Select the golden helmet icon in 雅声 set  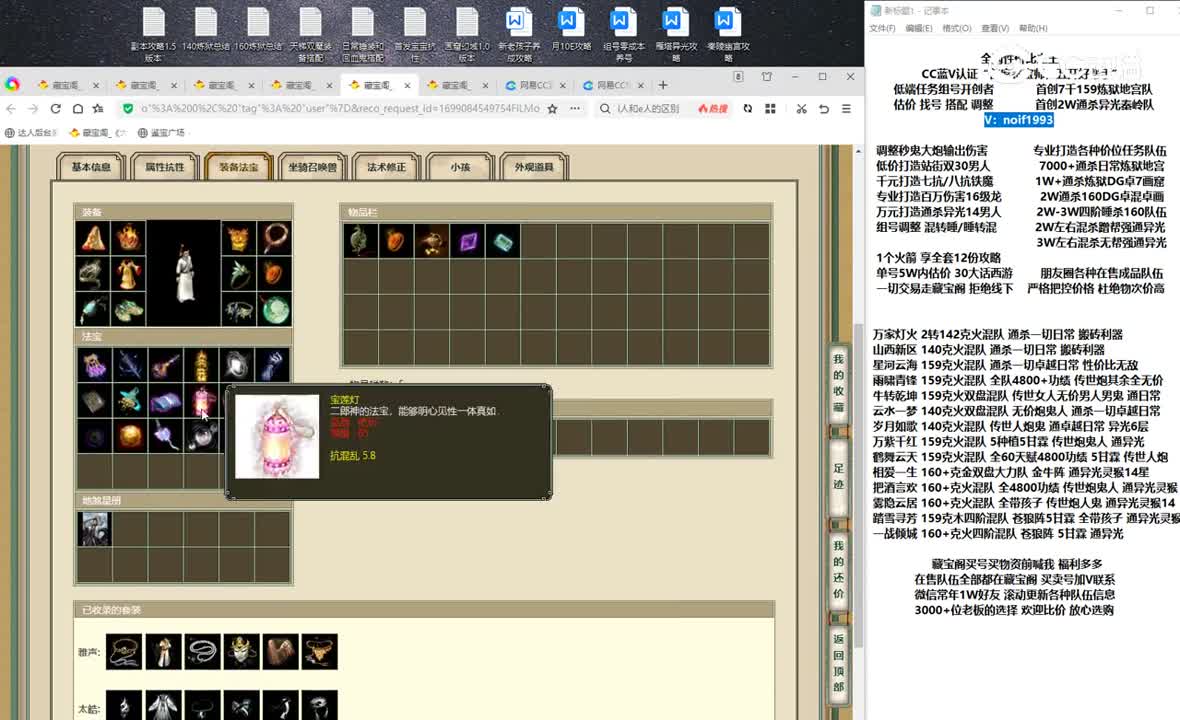click(x=242, y=652)
